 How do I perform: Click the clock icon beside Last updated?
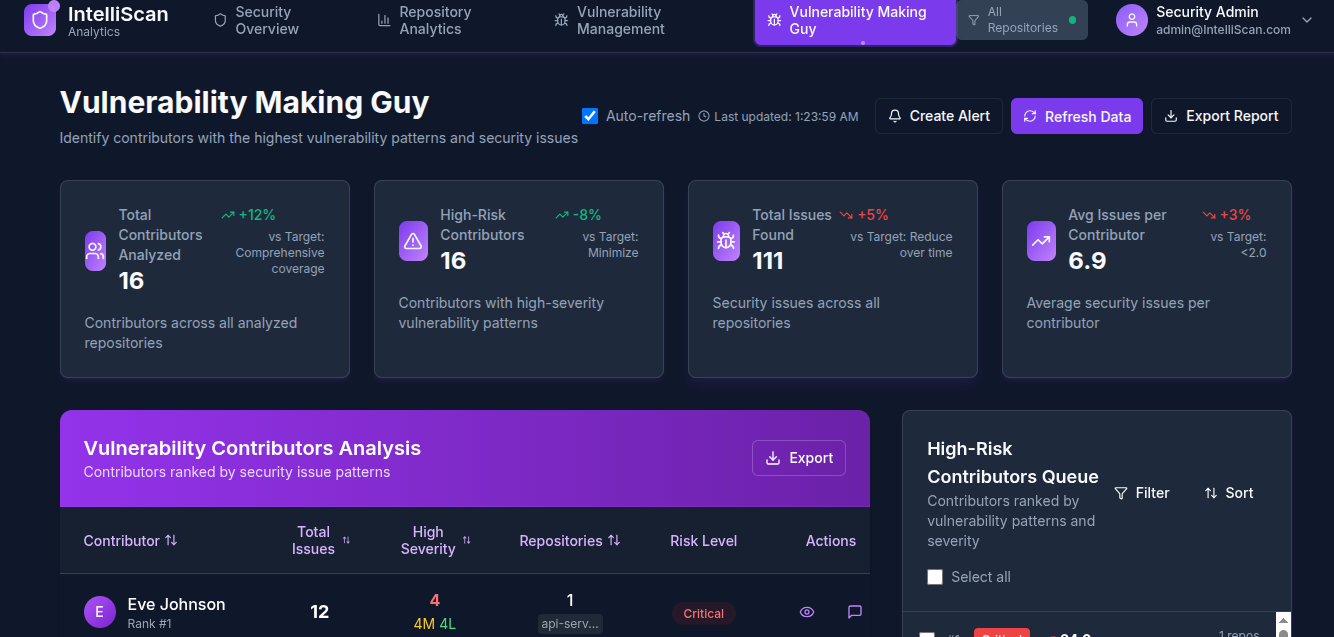tap(704, 117)
